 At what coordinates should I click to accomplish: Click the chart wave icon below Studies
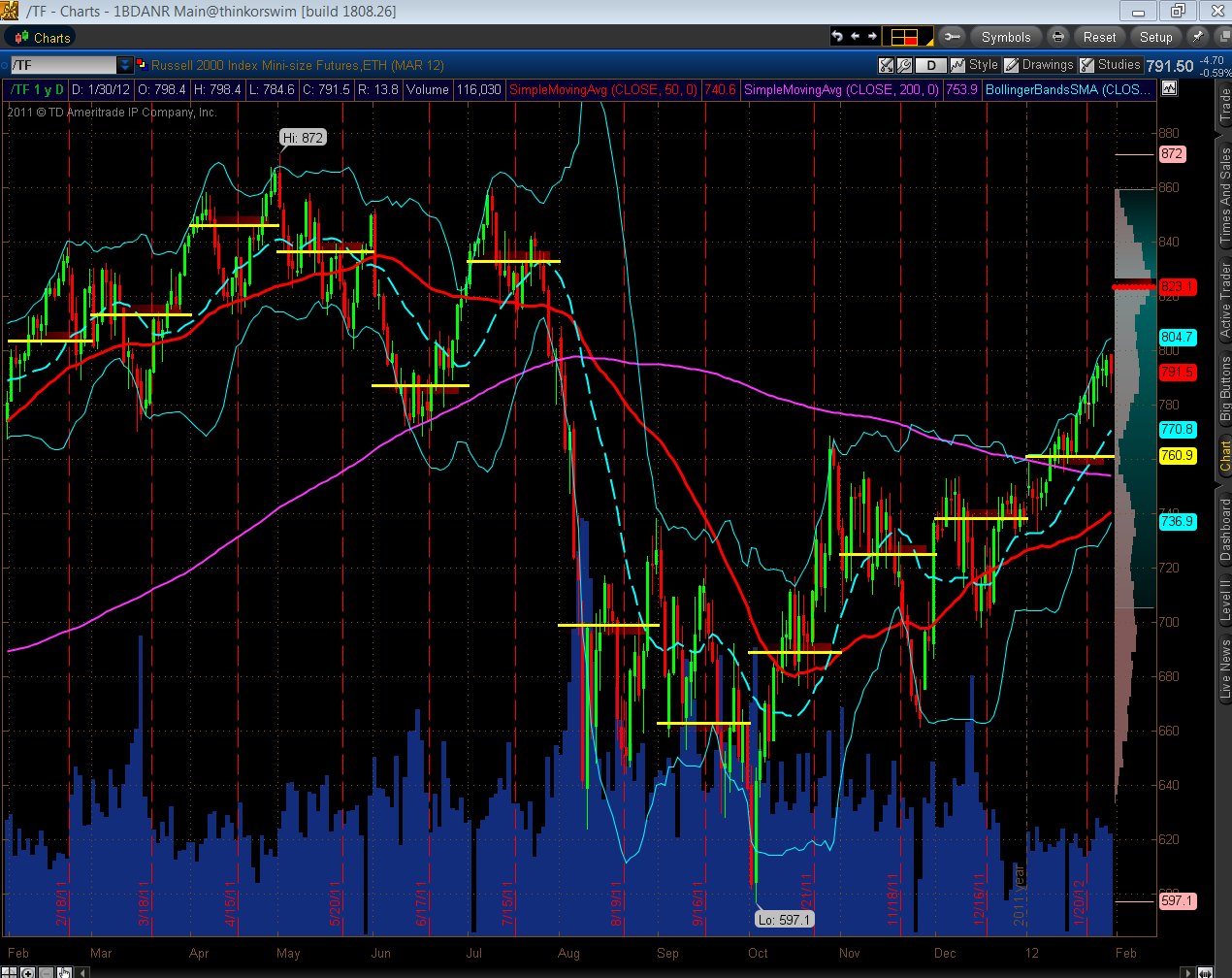click(1169, 88)
